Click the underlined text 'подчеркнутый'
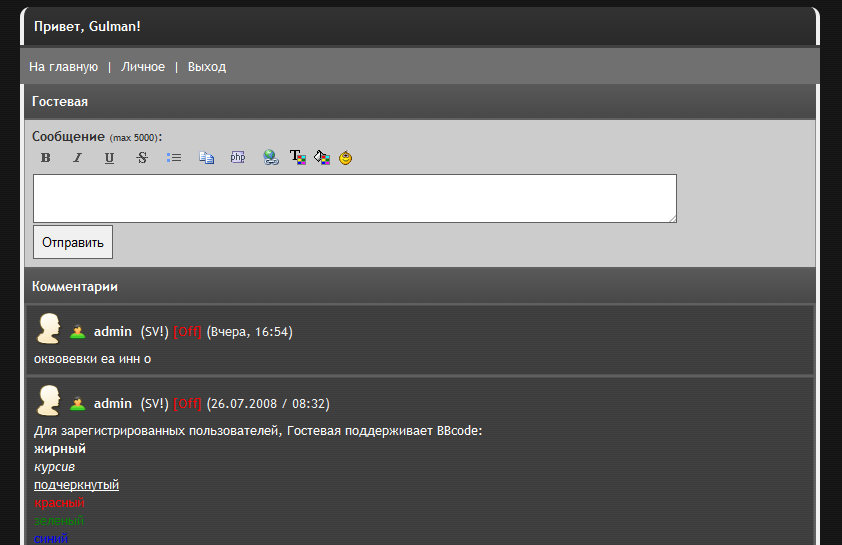Image resolution: width=842 pixels, height=545 pixels. pos(76,485)
